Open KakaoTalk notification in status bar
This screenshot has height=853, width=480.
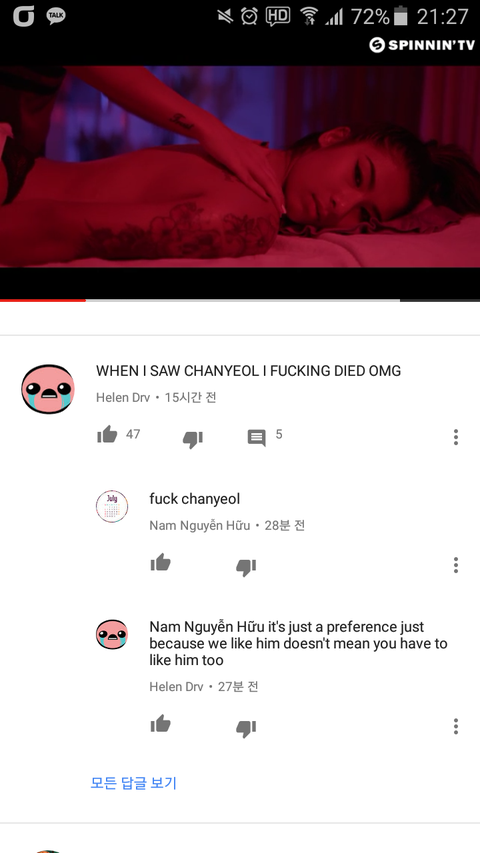(x=56, y=16)
